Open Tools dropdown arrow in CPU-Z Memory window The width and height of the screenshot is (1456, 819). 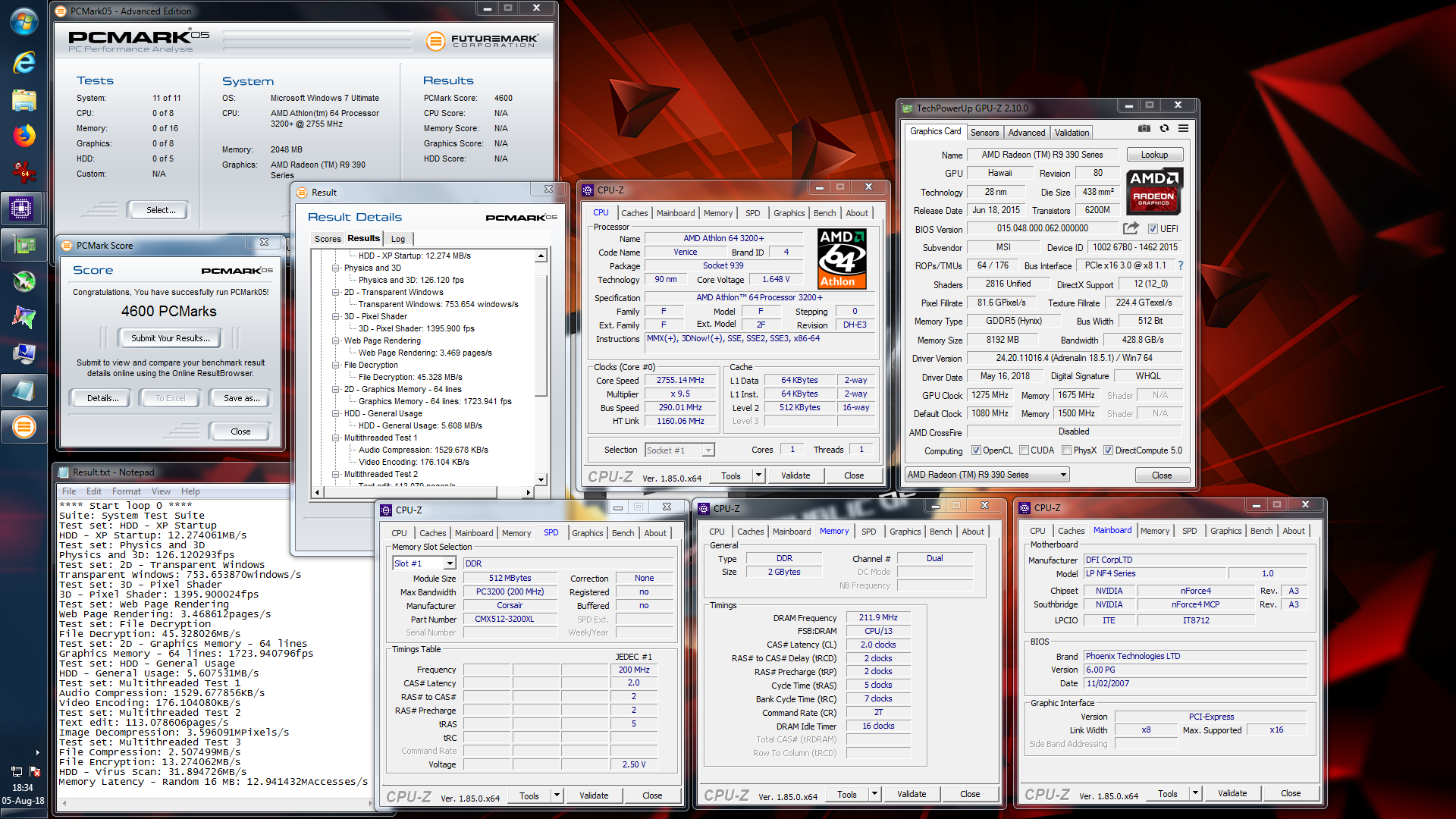874,794
